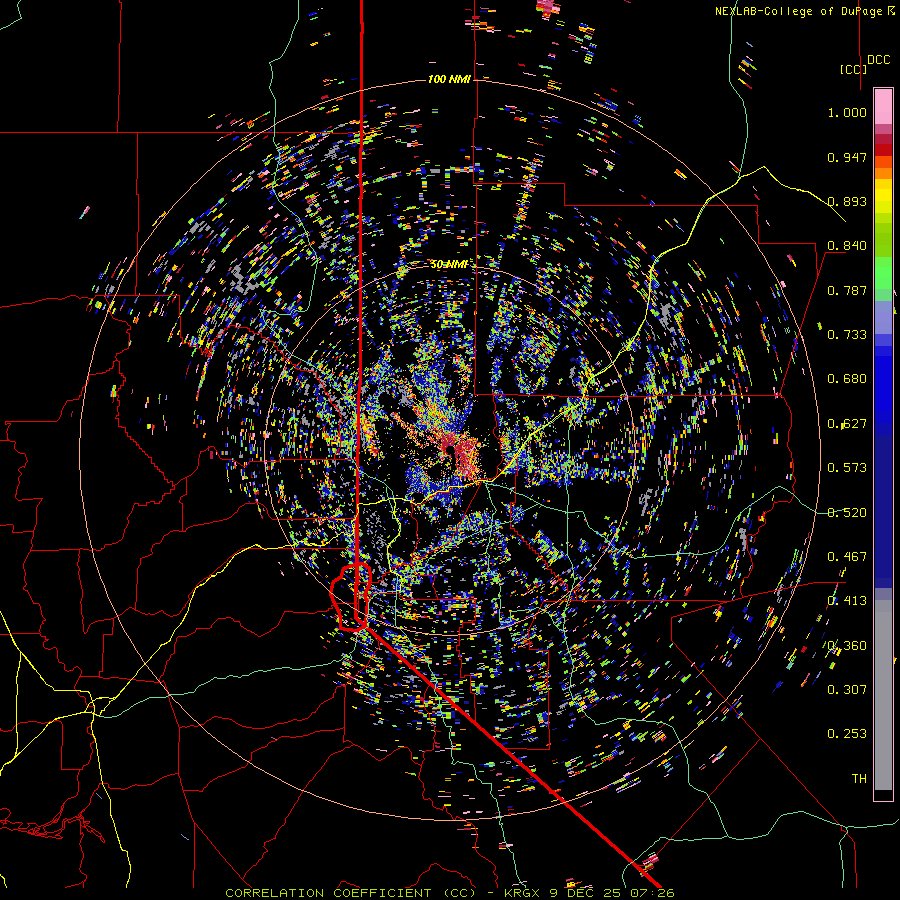Click the 0.307 scale value
Viewport: 900px width, 900px height.
tap(847, 690)
